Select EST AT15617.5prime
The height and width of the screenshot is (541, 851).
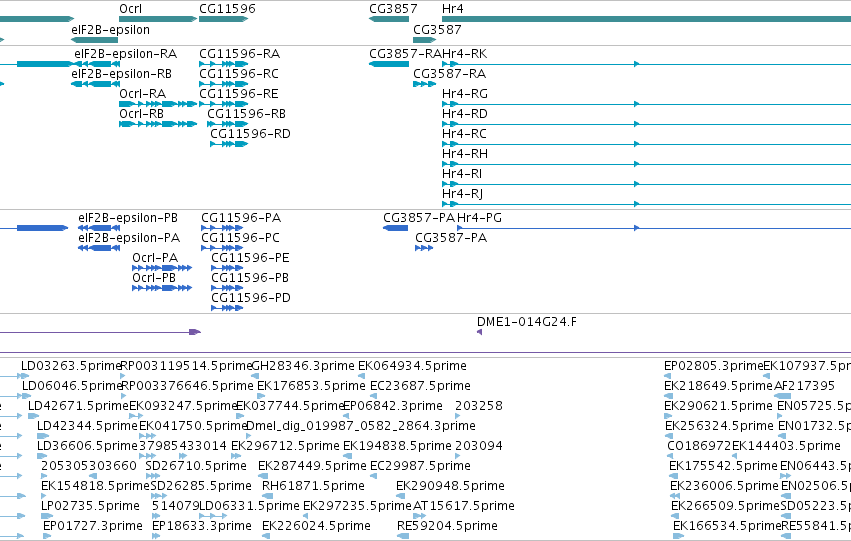[463, 507]
